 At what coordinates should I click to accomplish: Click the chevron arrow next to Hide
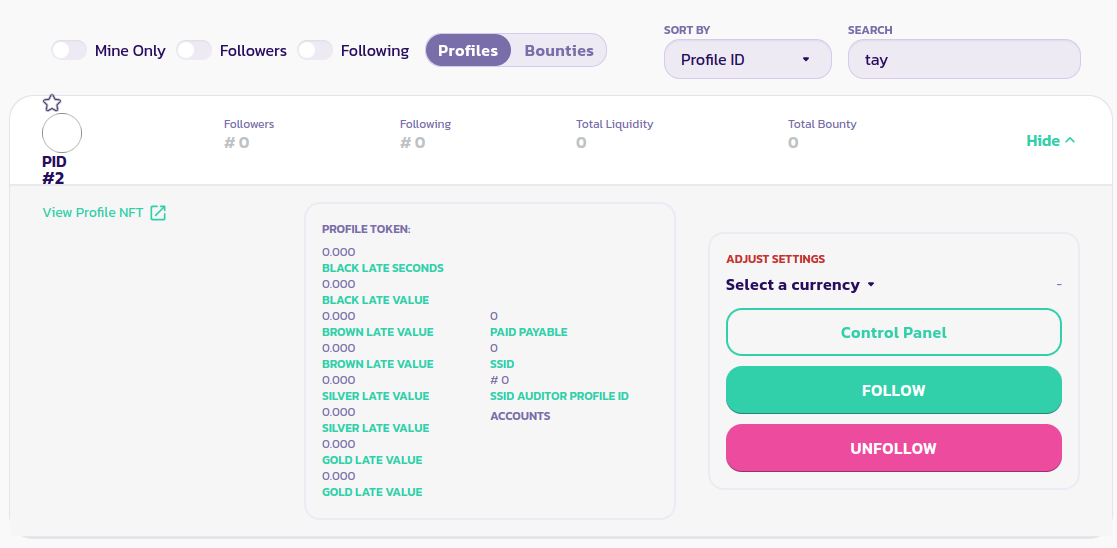point(1071,141)
